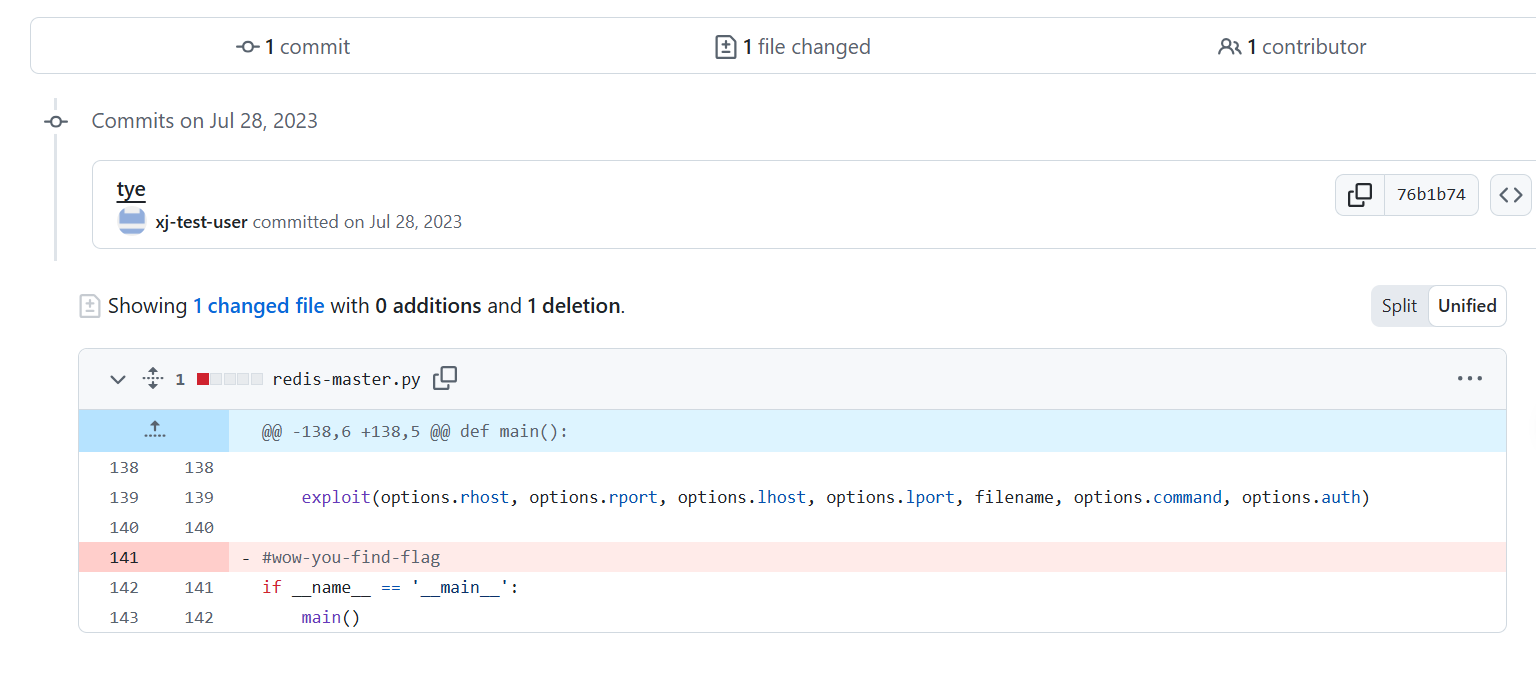Click xj-test-user avatar image

132,222
